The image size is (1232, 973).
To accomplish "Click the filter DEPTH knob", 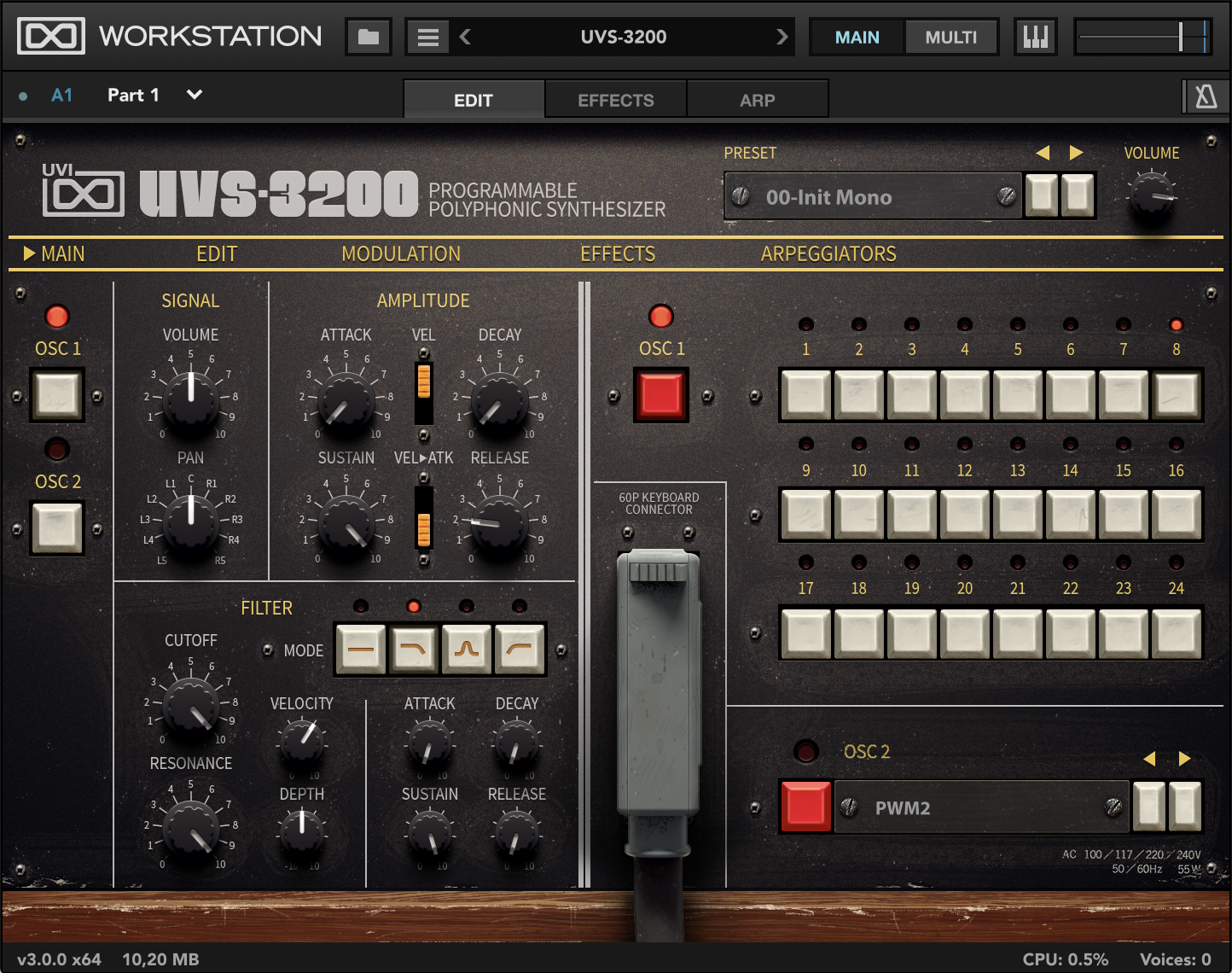I will coord(302,830).
